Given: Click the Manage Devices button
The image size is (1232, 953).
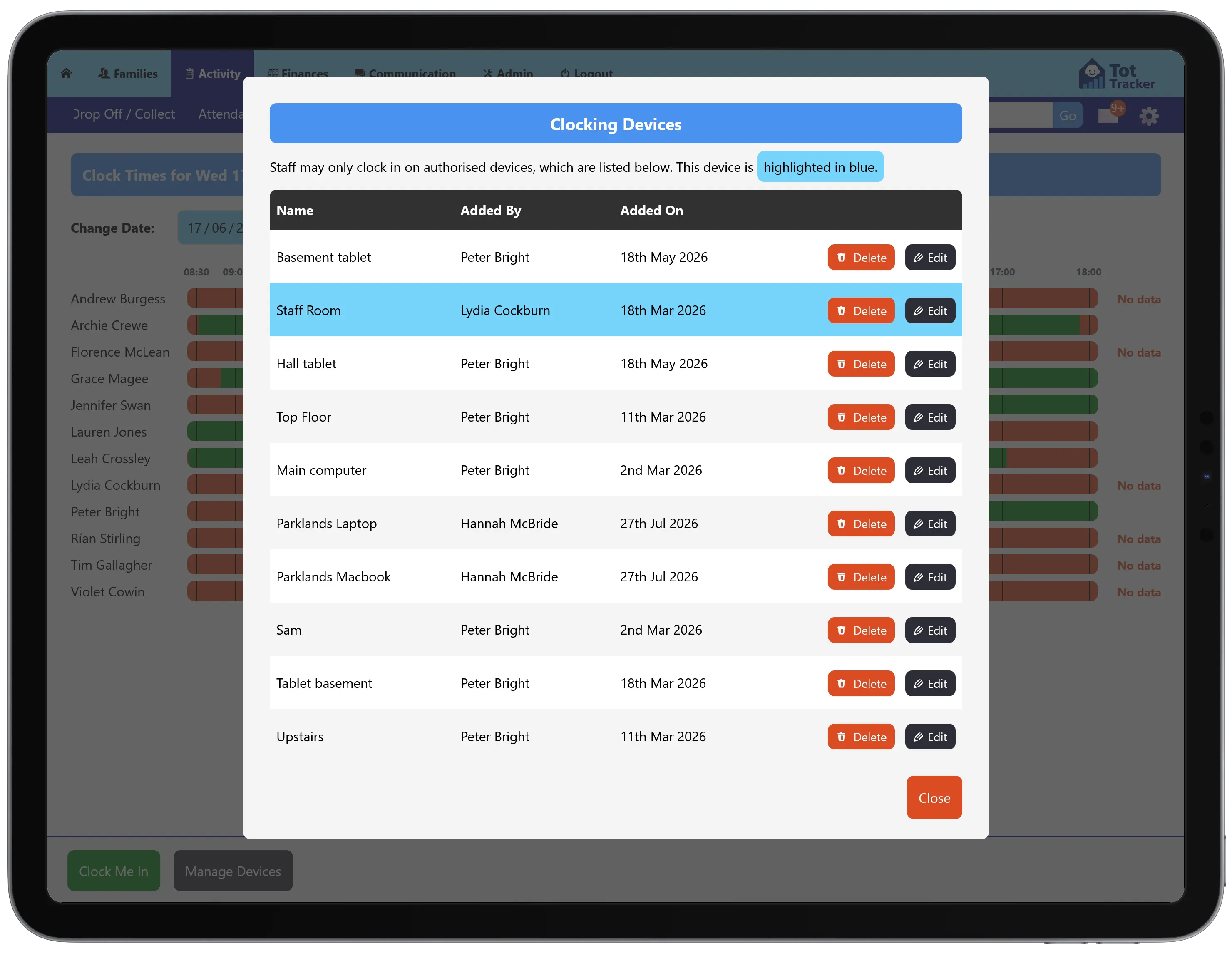Looking at the screenshot, I should click(x=233, y=871).
